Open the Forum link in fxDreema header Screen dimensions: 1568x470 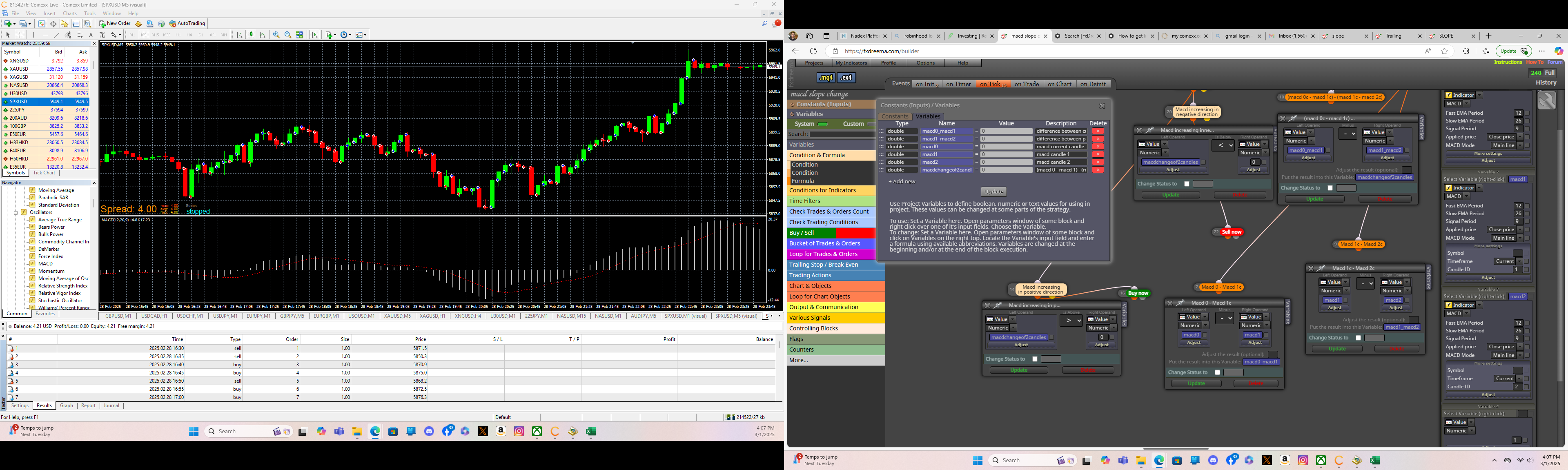pos(1555,62)
